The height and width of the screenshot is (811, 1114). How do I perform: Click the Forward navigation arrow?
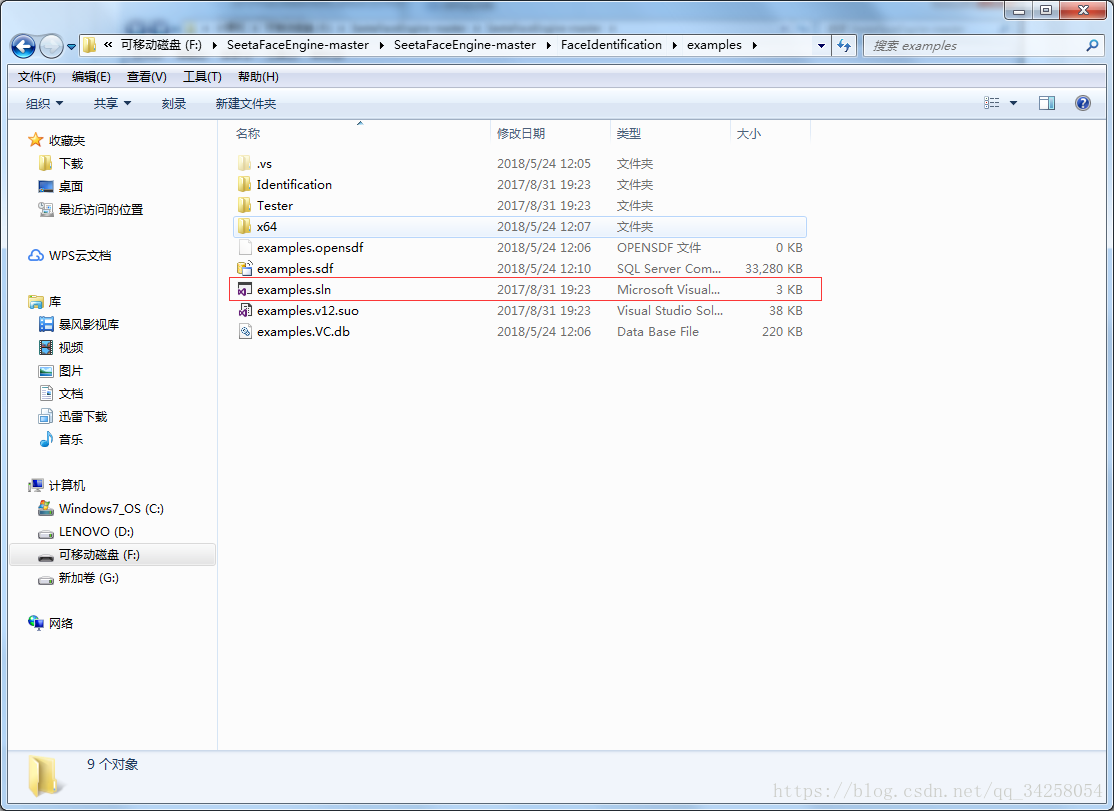51,46
